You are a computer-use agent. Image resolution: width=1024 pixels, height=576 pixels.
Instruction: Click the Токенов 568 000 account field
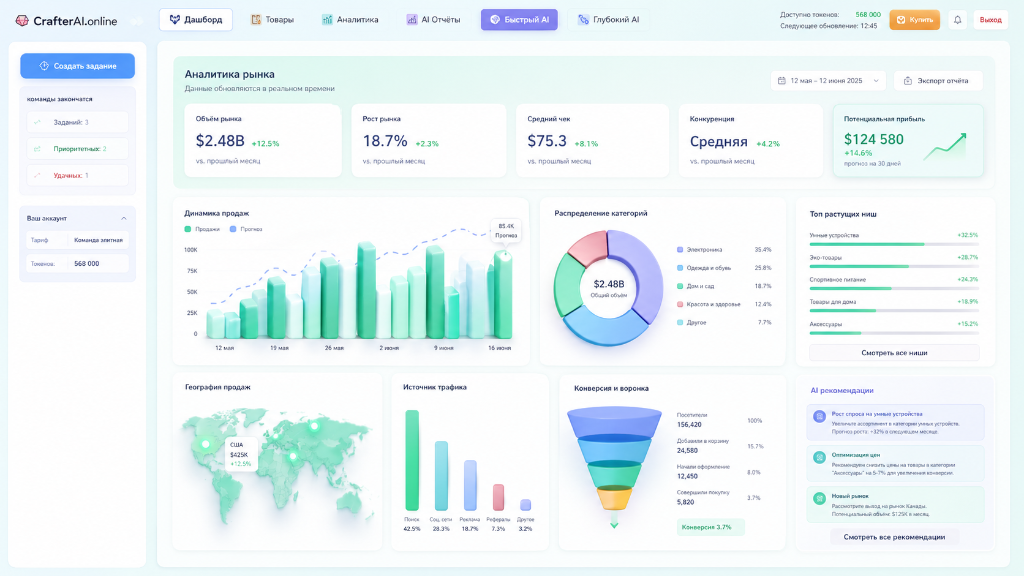[78, 264]
